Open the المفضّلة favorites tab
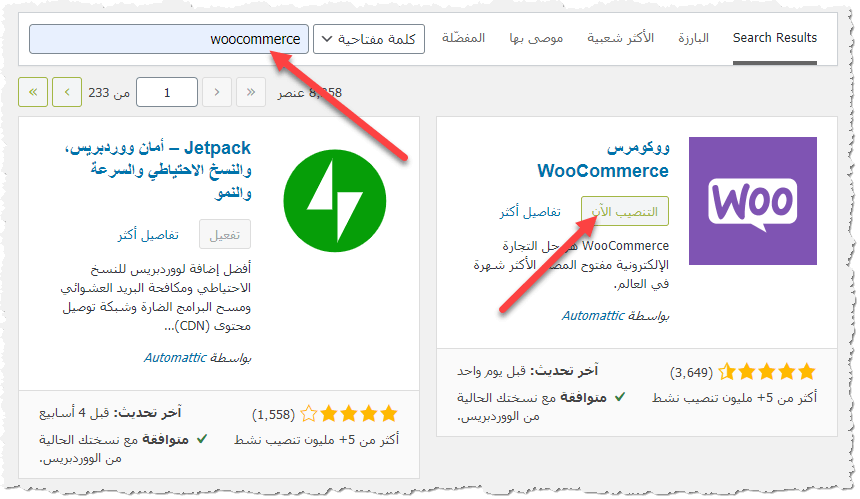The width and height of the screenshot is (860, 499). [x=463, y=38]
